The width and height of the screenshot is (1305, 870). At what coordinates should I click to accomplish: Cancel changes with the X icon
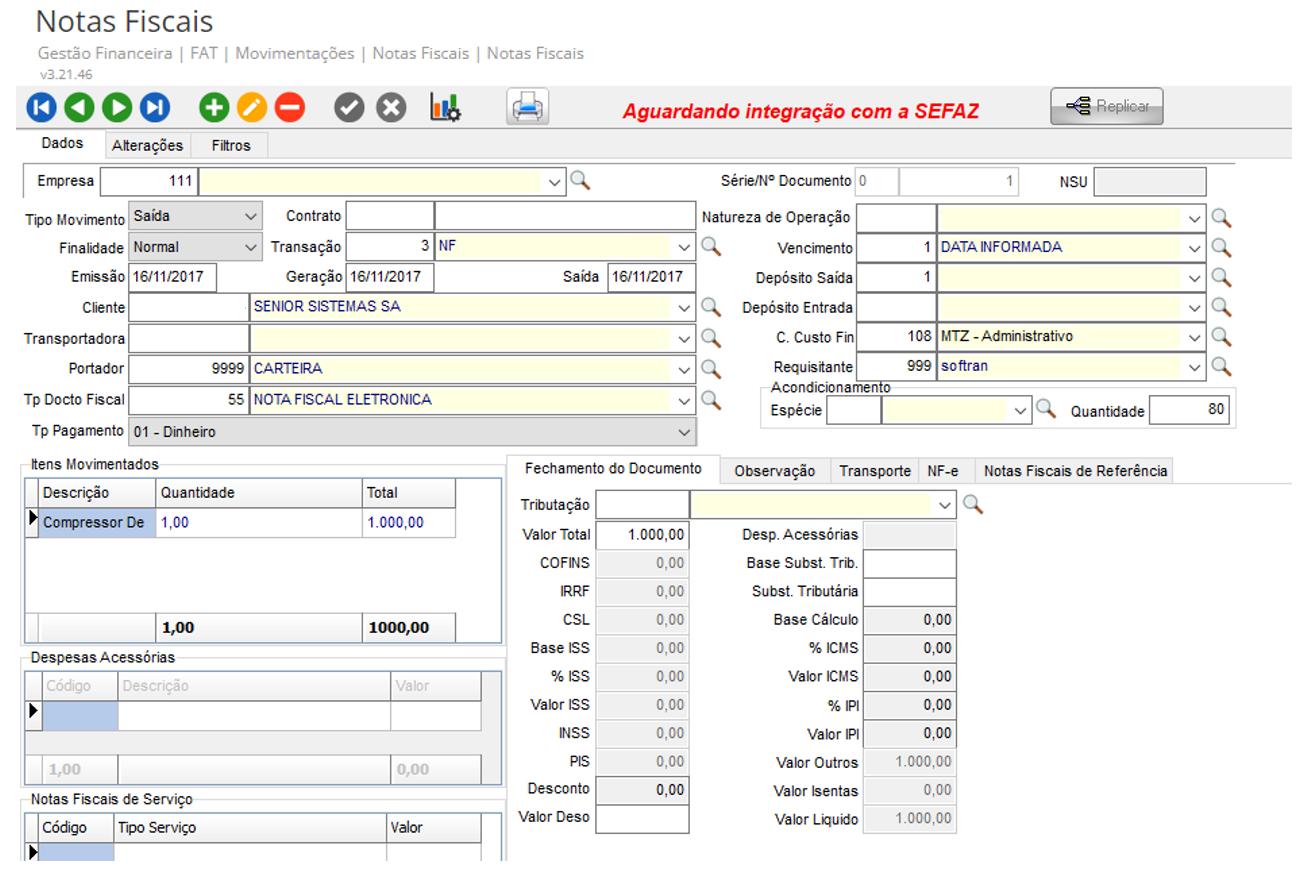[x=391, y=107]
